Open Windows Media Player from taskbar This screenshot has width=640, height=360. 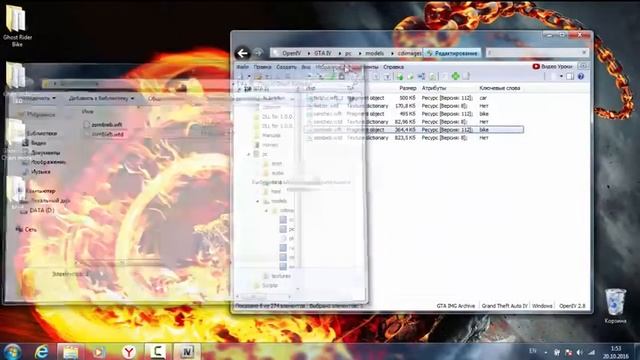(x=98, y=351)
